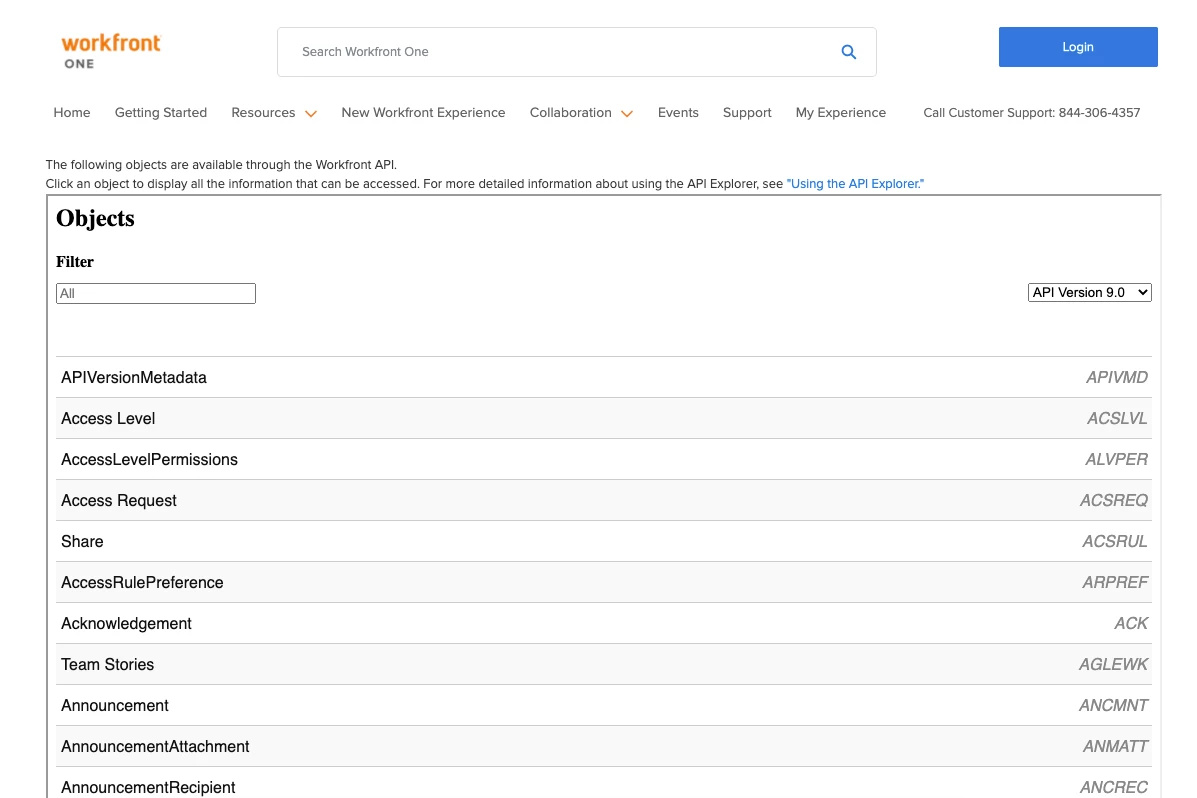Open the Home nav item
Screen dimensions: 1197x798
coord(72,112)
